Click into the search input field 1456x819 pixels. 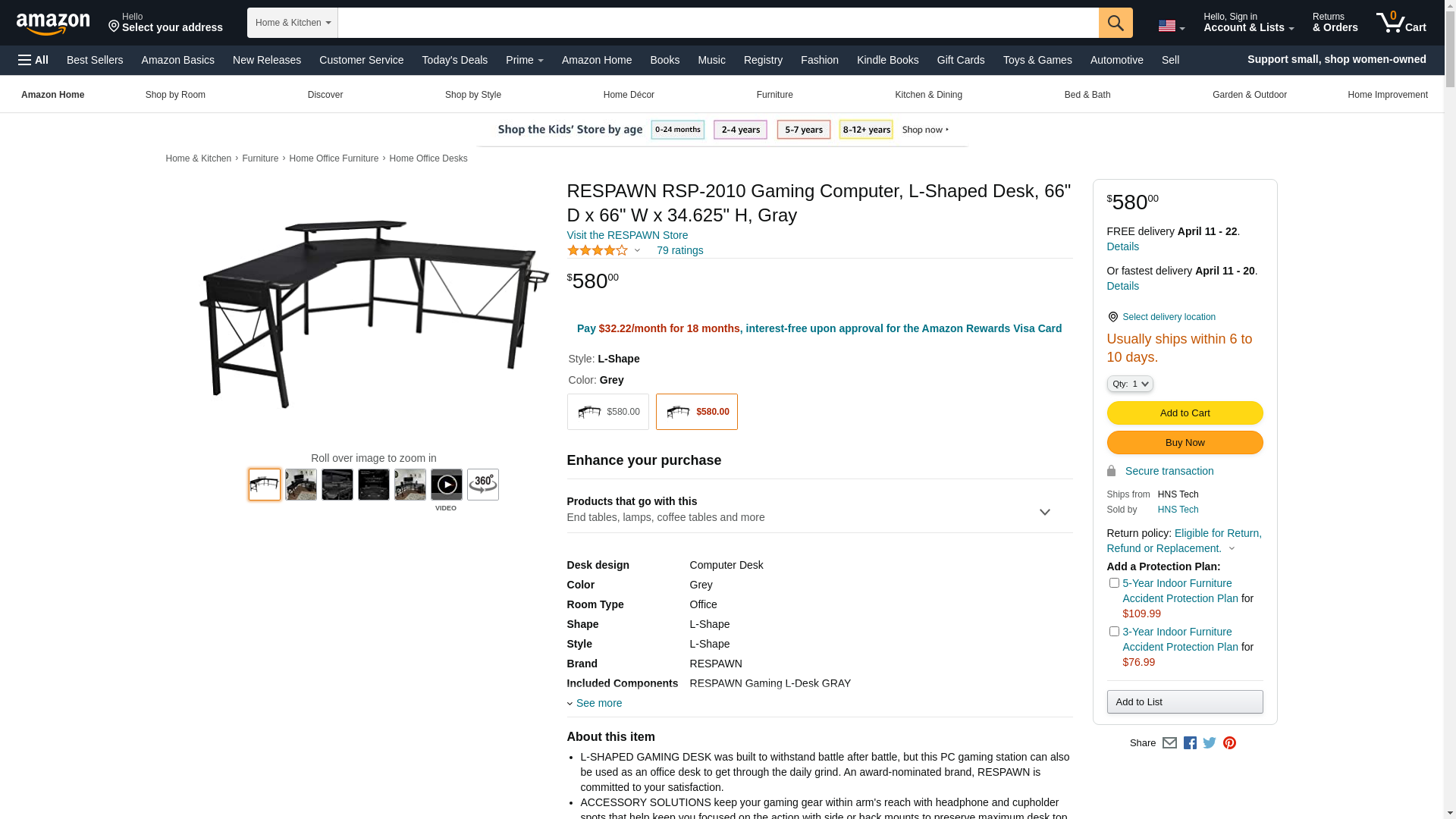[x=717, y=23]
